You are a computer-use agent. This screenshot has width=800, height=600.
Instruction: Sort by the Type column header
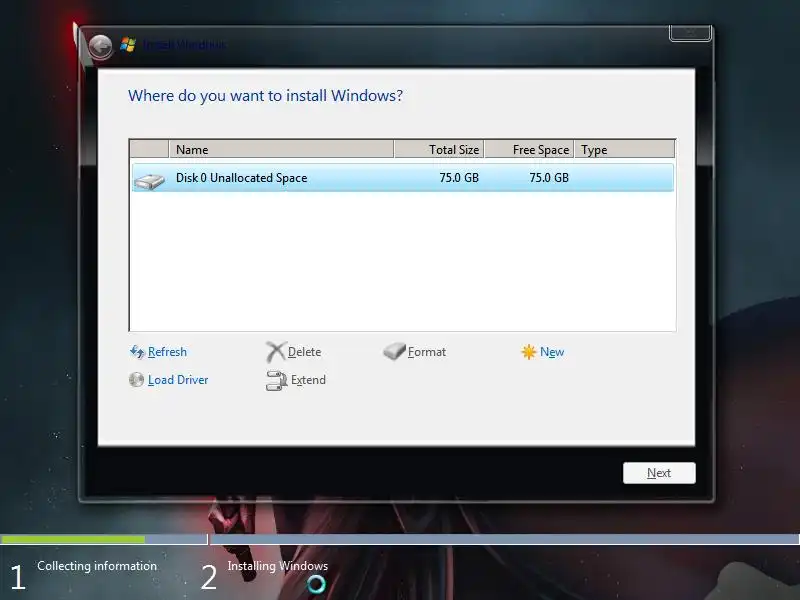624,149
